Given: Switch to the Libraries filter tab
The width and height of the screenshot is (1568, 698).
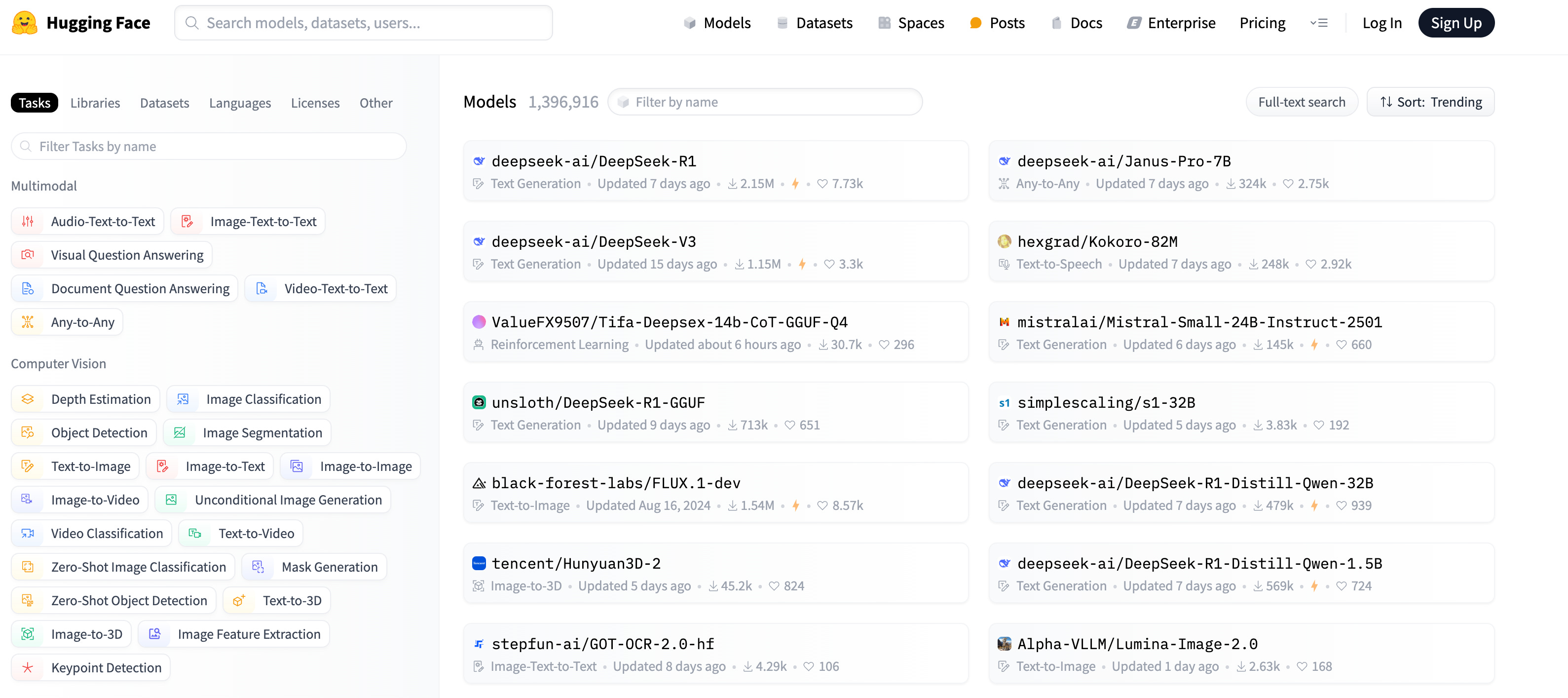Looking at the screenshot, I should [x=95, y=103].
